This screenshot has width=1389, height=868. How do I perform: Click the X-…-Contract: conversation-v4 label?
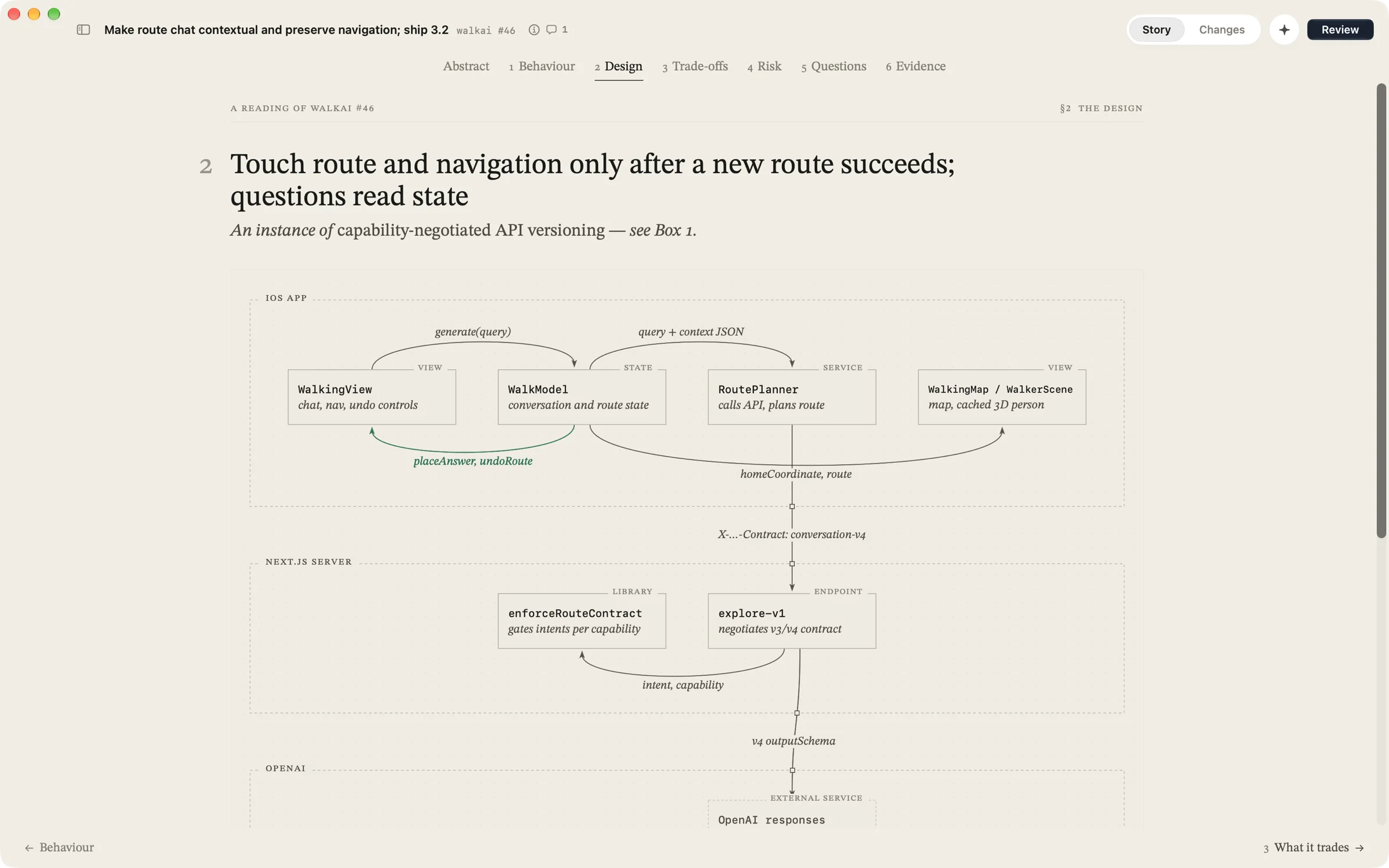792,535
